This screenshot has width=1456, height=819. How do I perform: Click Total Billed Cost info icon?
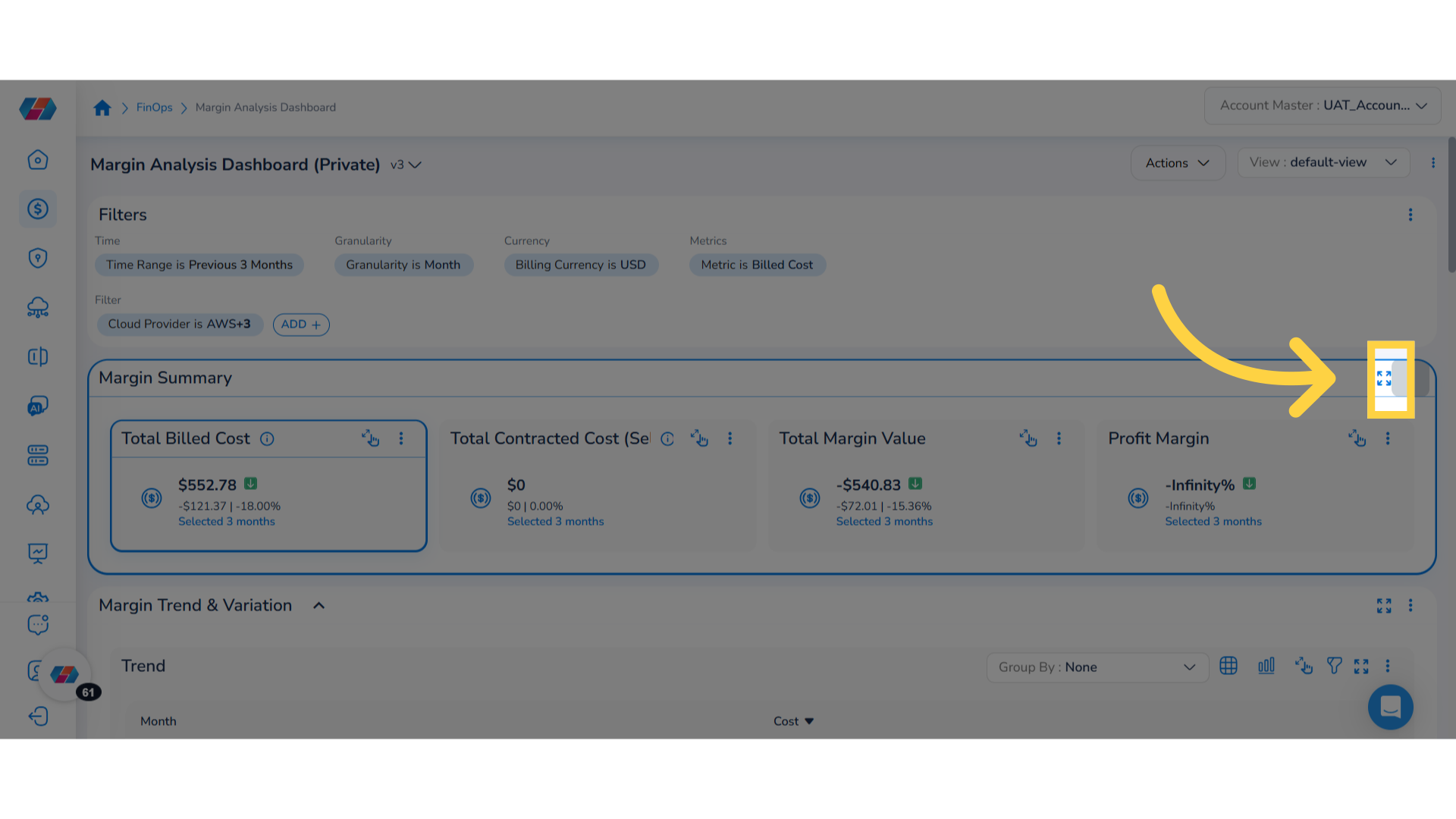[x=267, y=439]
